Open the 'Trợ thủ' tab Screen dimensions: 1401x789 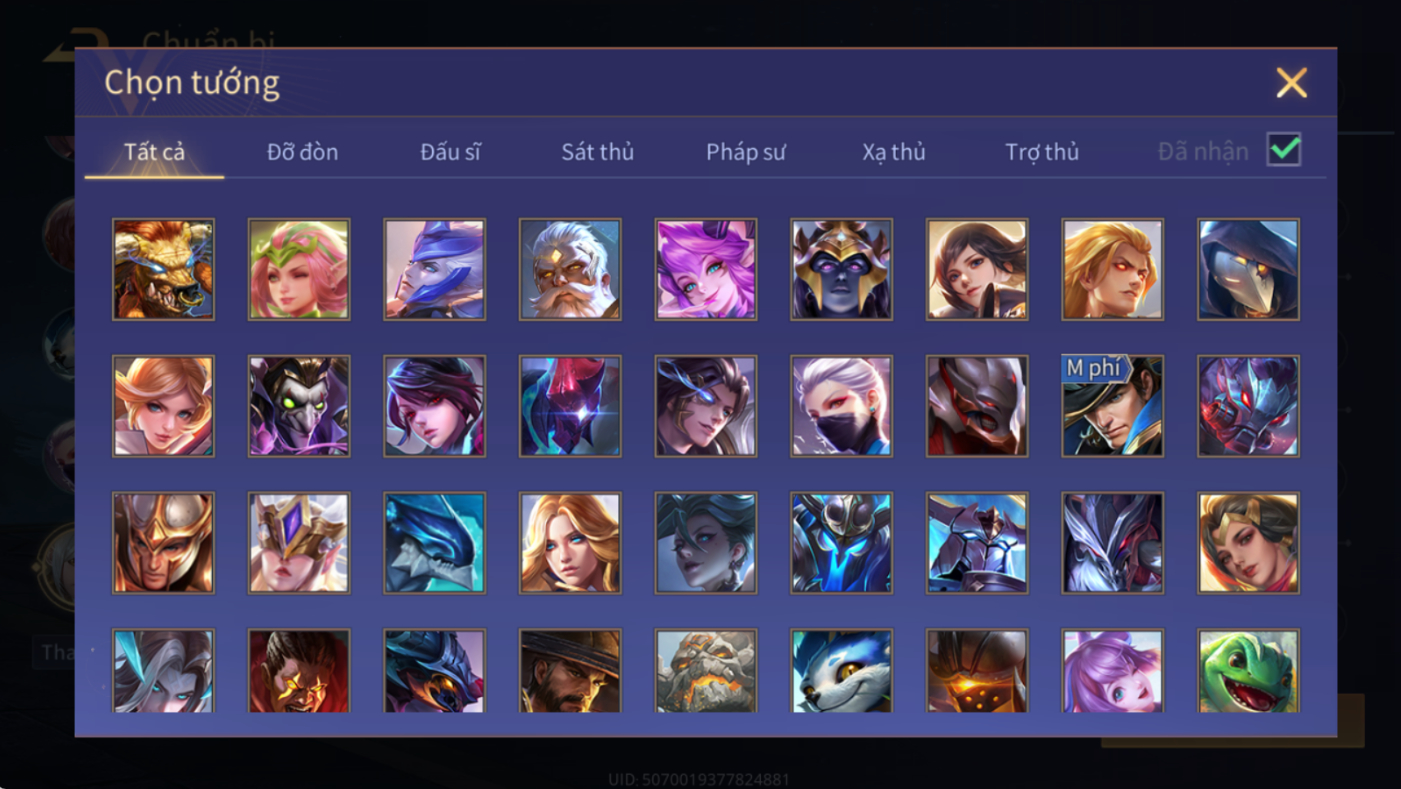coord(1042,152)
